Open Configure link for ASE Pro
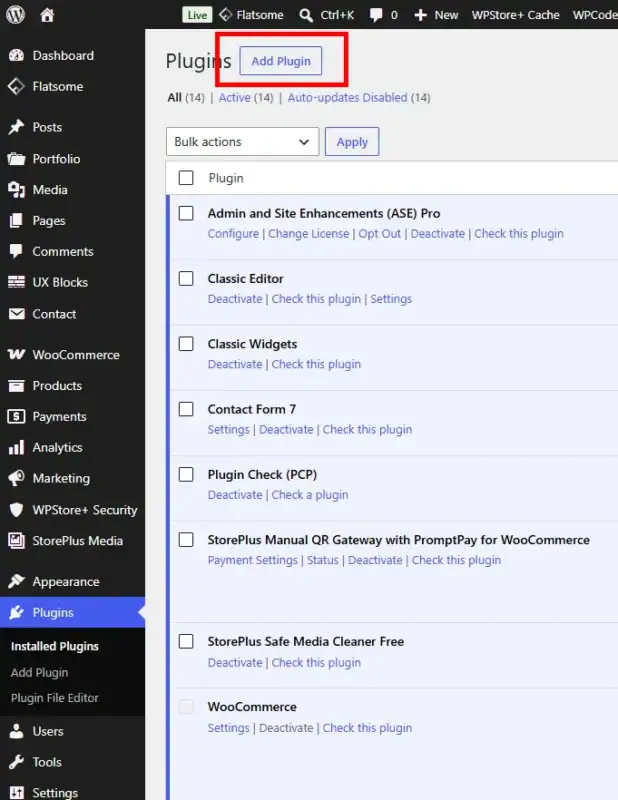 pyautogui.click(x=233, y=234)
